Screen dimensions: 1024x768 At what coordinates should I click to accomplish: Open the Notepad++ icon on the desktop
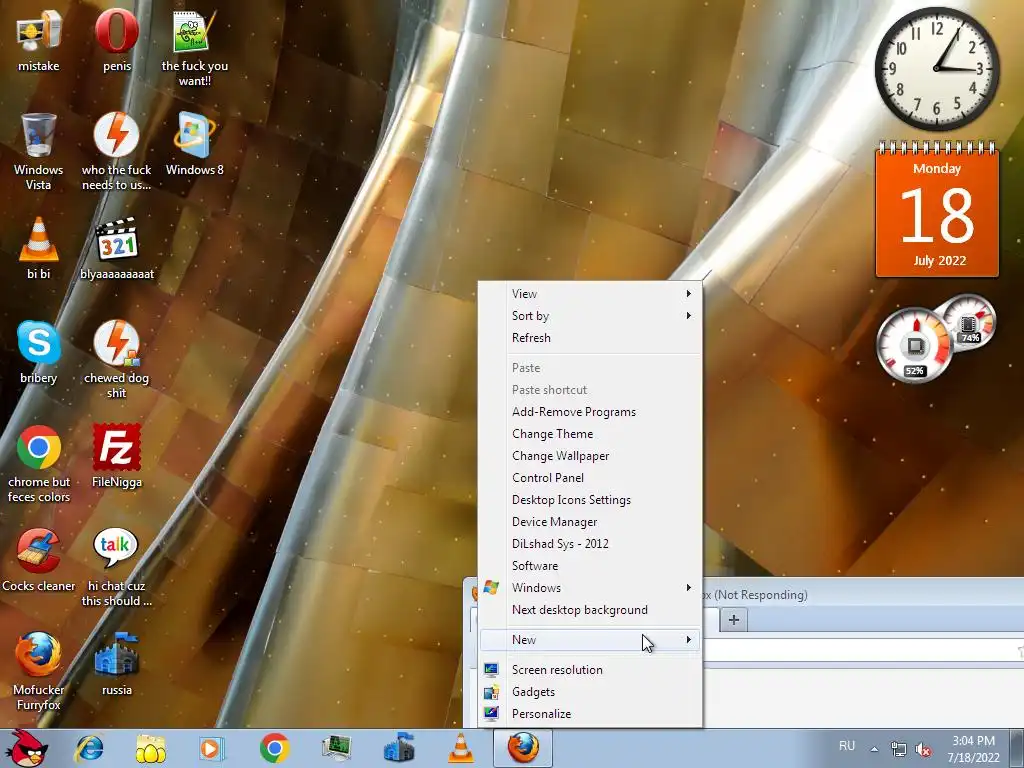click(x=195, y=46)
